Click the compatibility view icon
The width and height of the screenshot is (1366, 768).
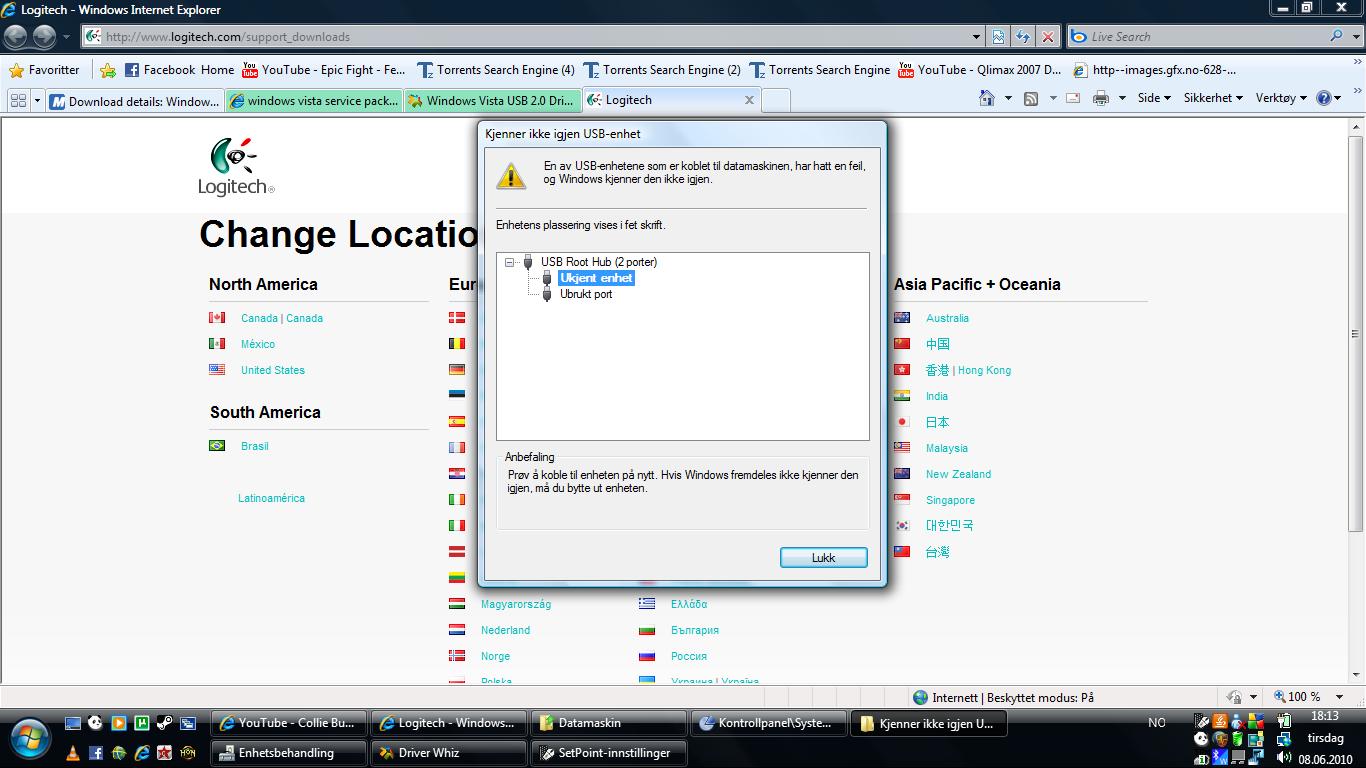coord(998,37)
